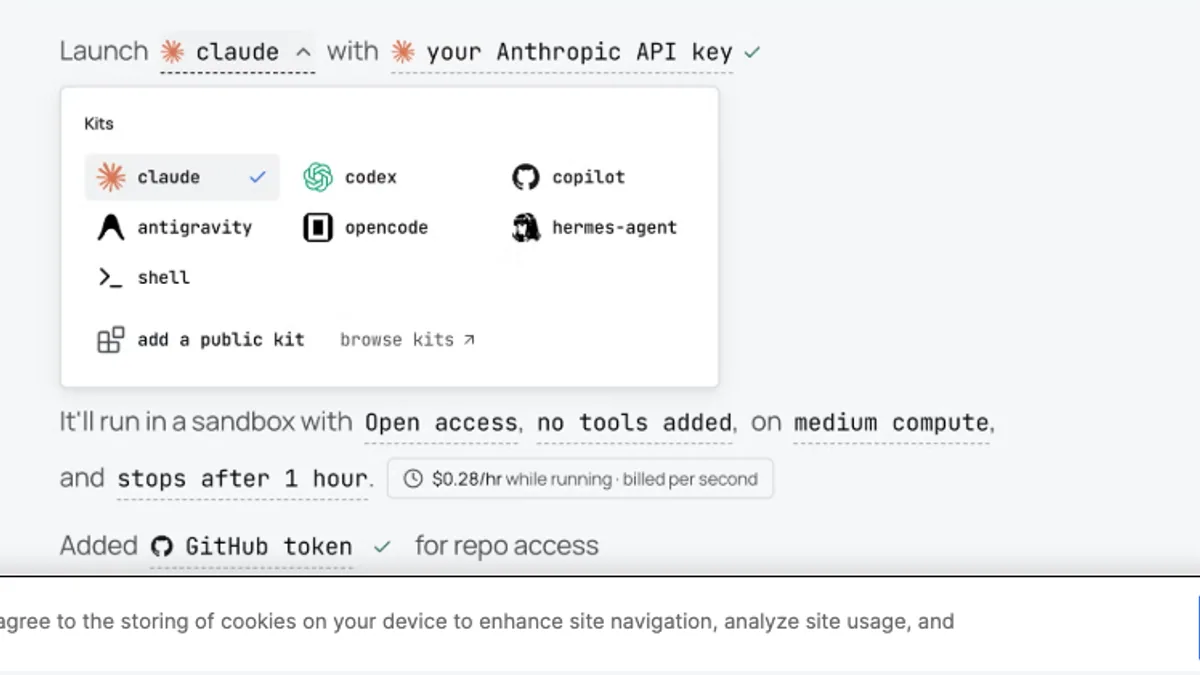Select the hermes-agent kit icon

[526, 227]
